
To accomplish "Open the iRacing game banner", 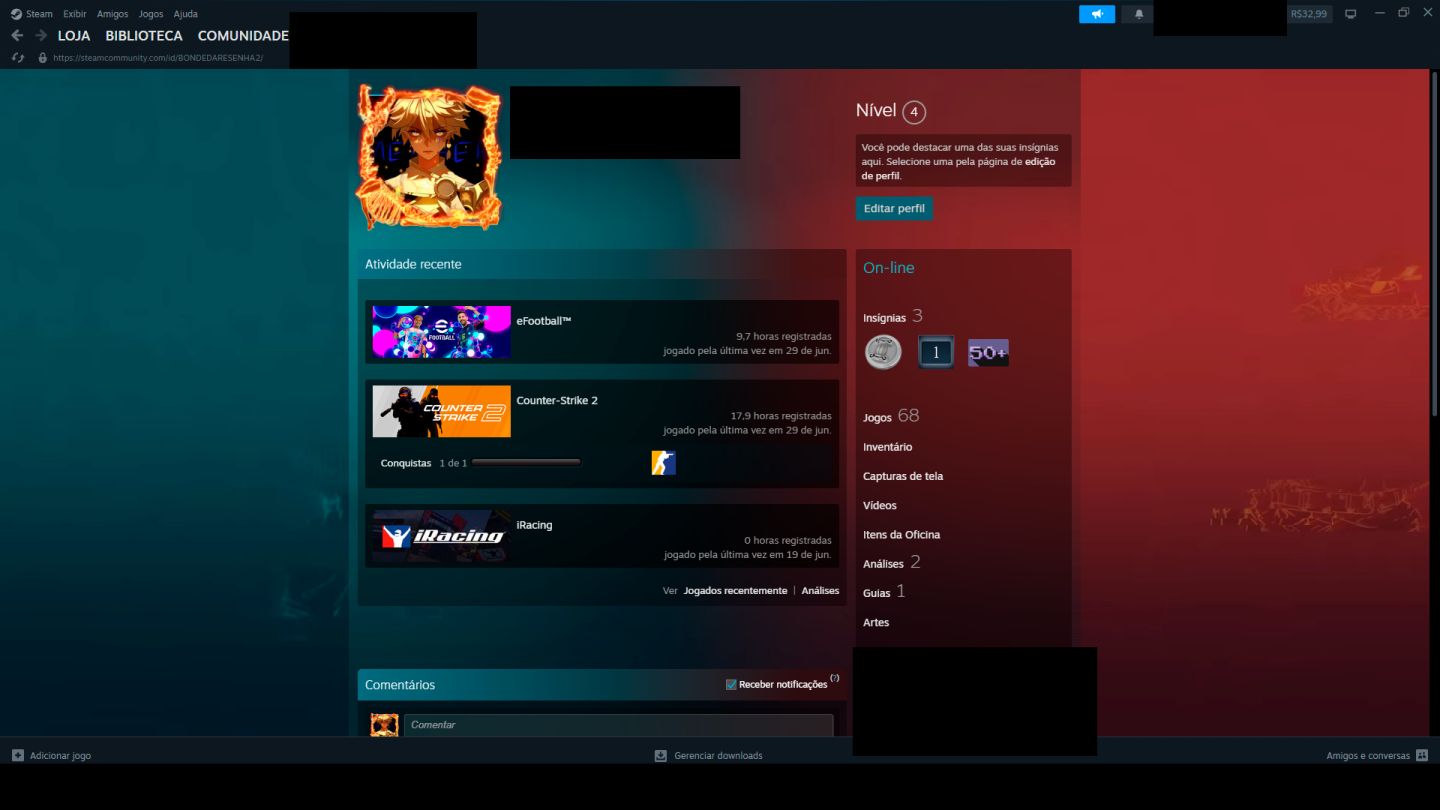I will pyautogui.click(x=441, y=536).
